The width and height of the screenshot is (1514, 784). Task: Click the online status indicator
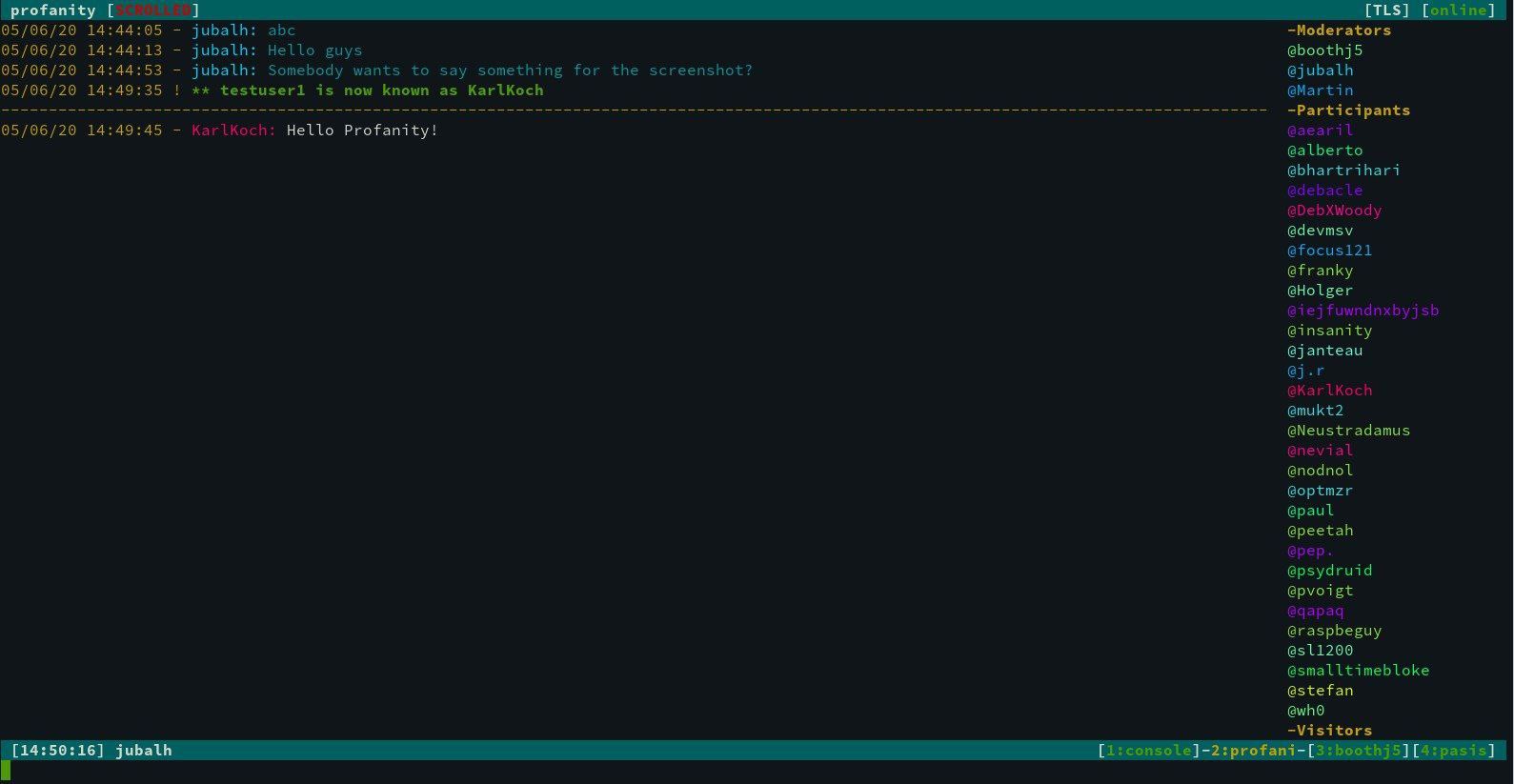[1458, 10]
